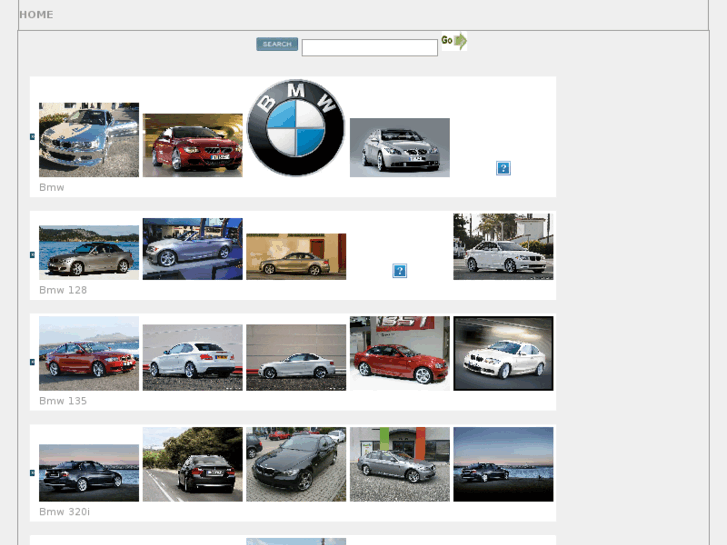The image size is (727, 545).
Task: Click the small bullet icon beside Bmw row
Action: coord(32,137)
